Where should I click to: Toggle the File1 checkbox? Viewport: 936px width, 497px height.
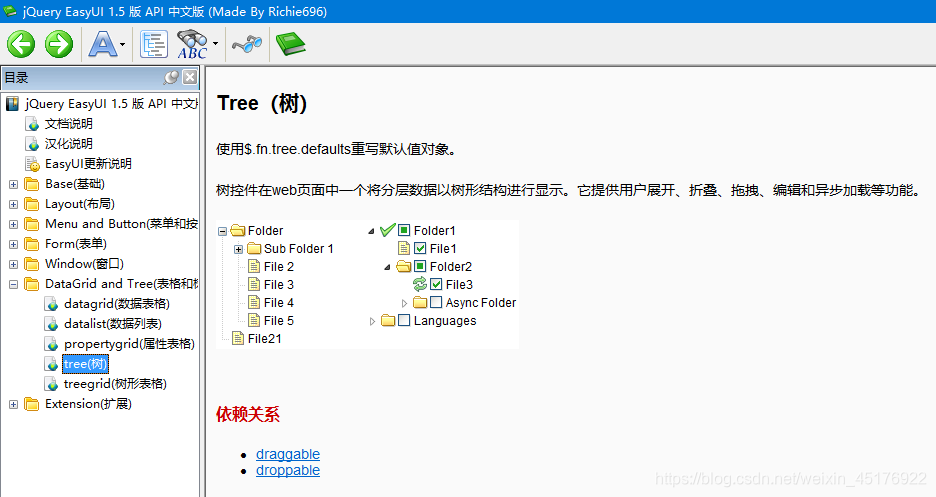420,248
